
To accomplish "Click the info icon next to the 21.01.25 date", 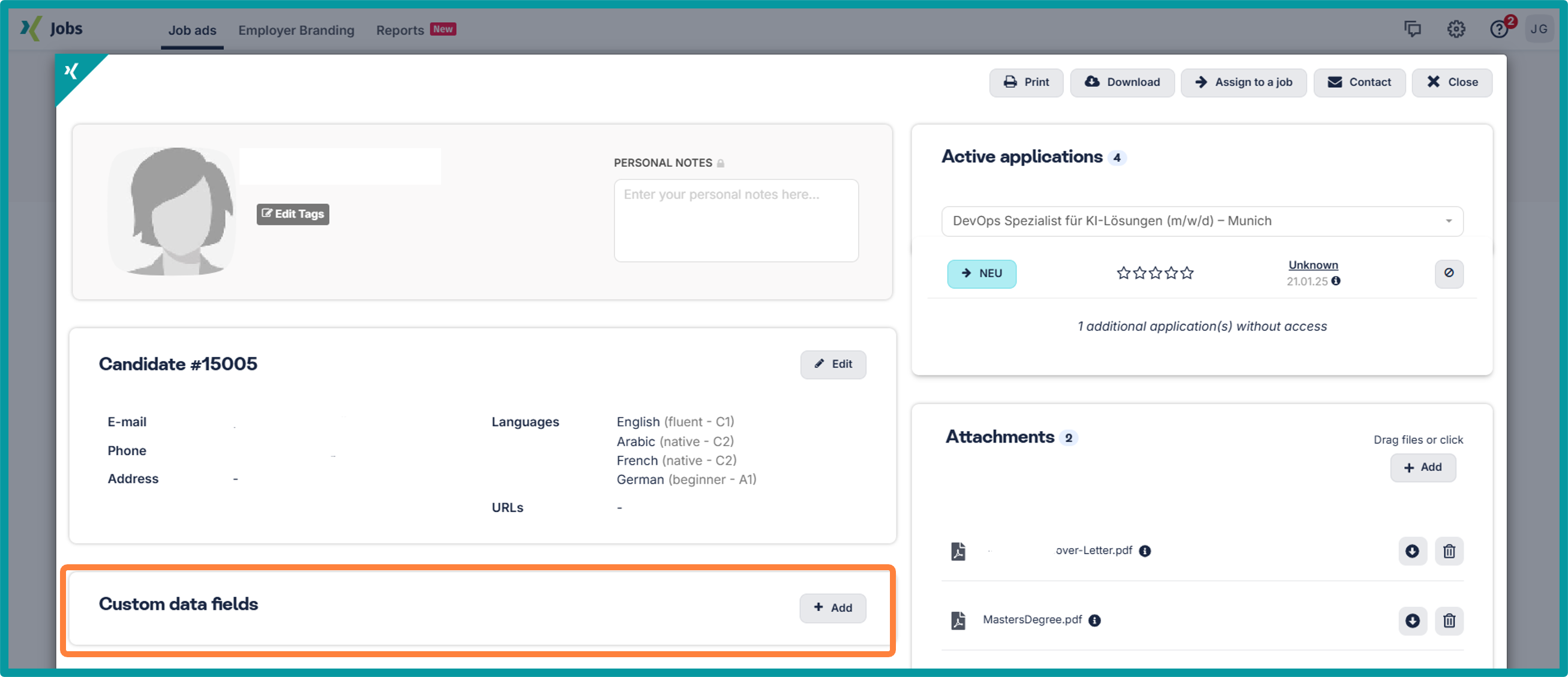I will coord(1337,282).
